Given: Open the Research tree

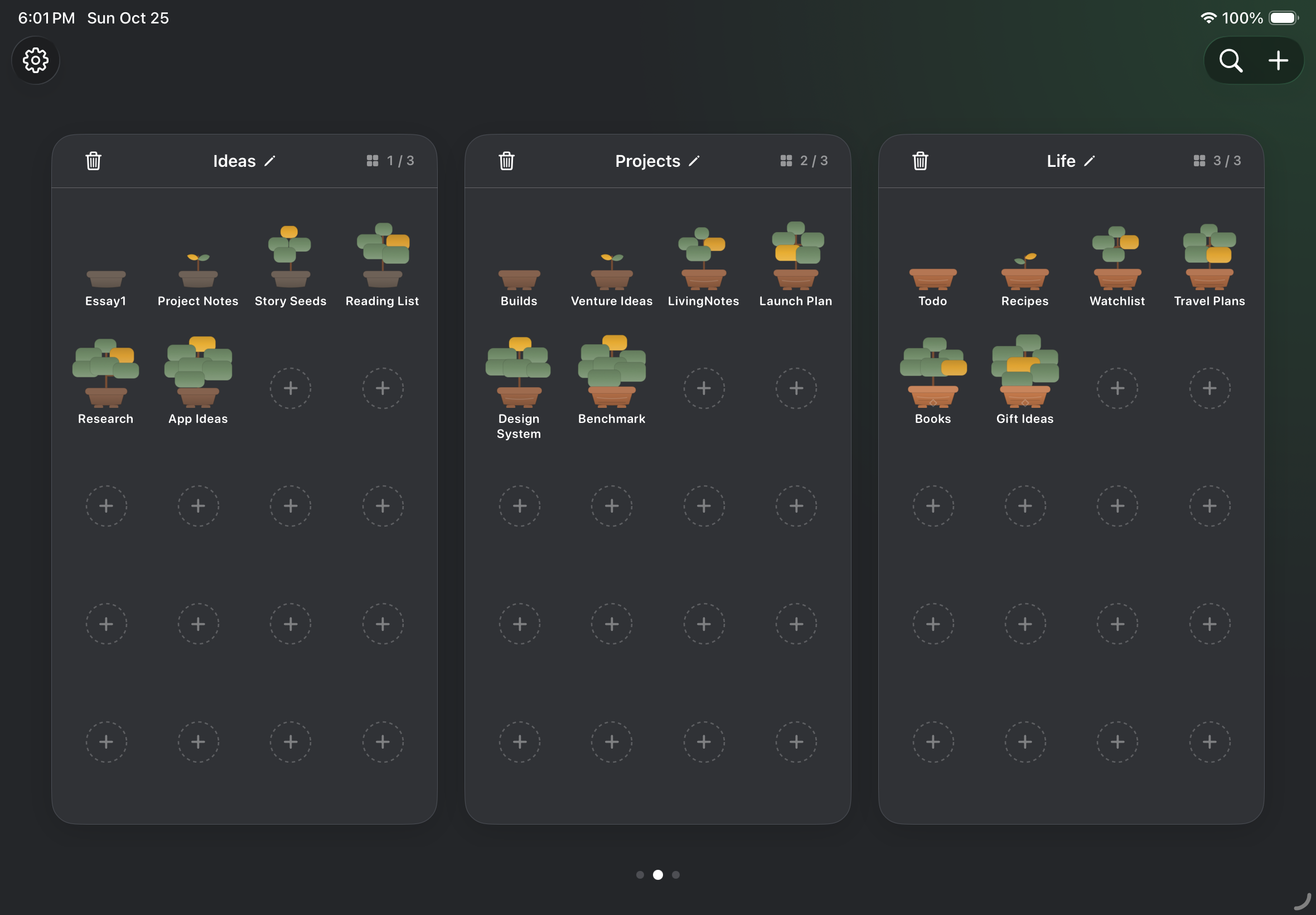Looking at the screenshot, I should coord(106,373).
